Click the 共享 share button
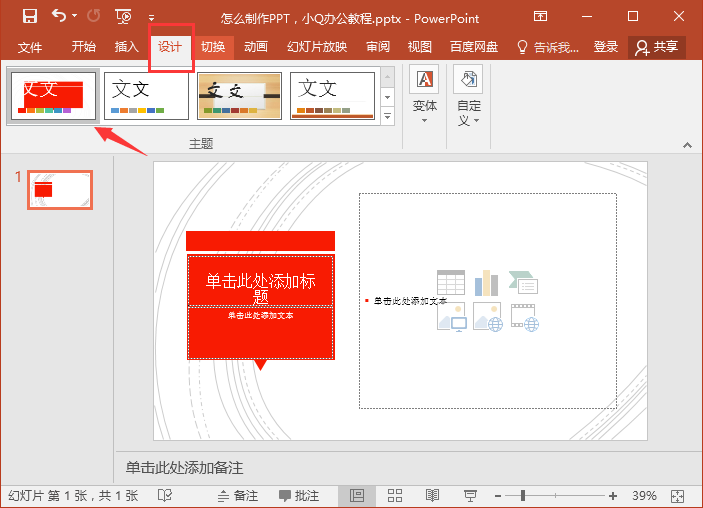The height and width of the screenshot is (508, 703). pyautogui.click(x=657, y=47)
